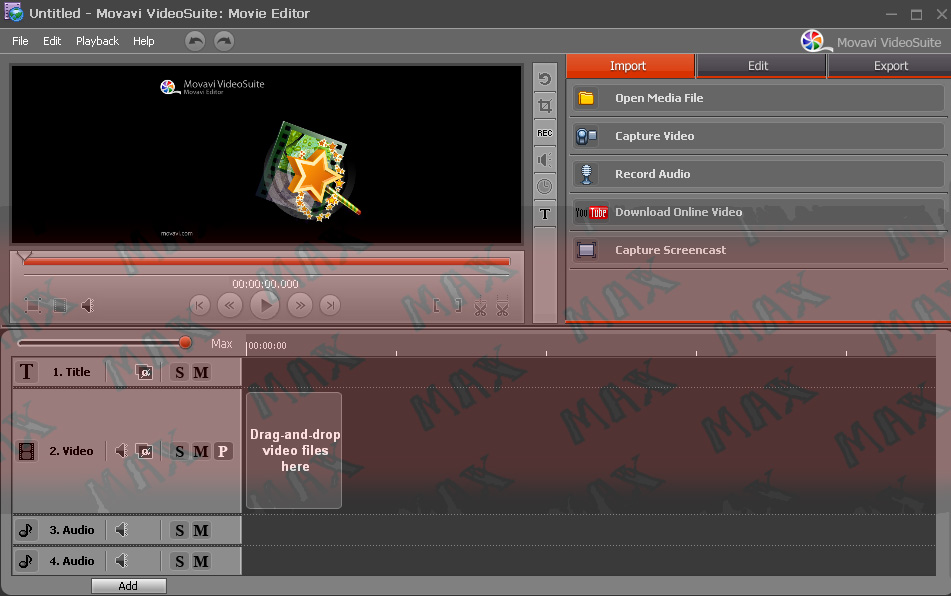Click the Movavi VideoSuite logo at top right
951x596 pixels.
[871, 42]
